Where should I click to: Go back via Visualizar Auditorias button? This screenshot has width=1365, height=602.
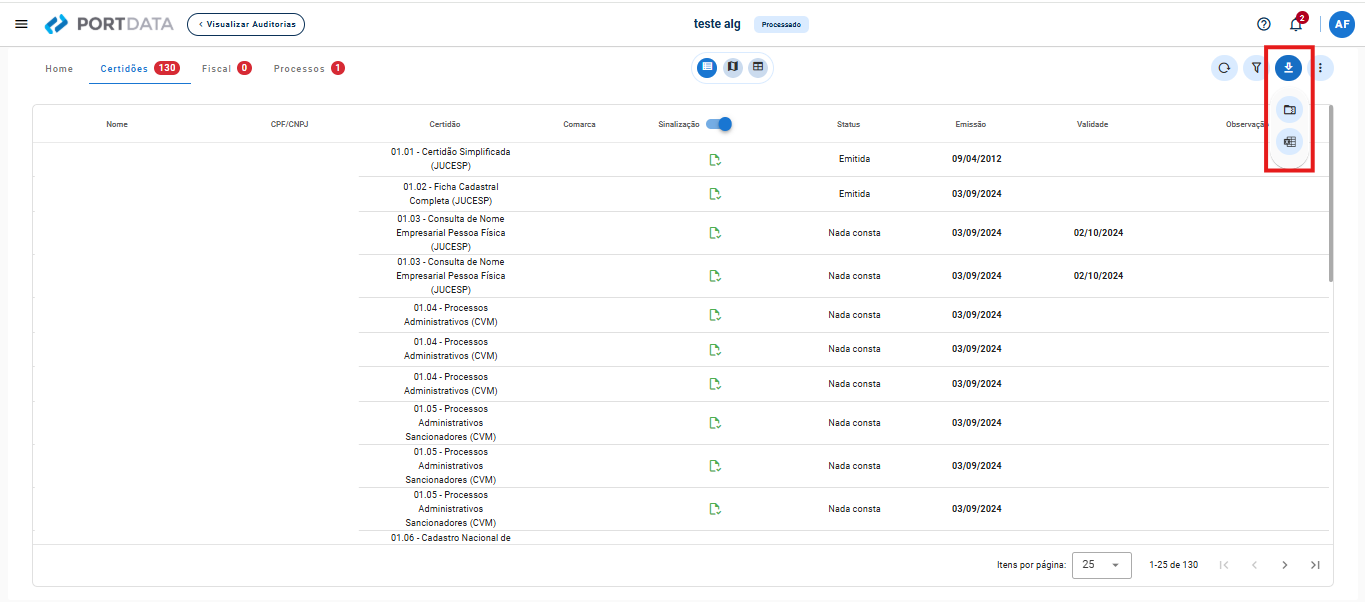click(246, 24)
